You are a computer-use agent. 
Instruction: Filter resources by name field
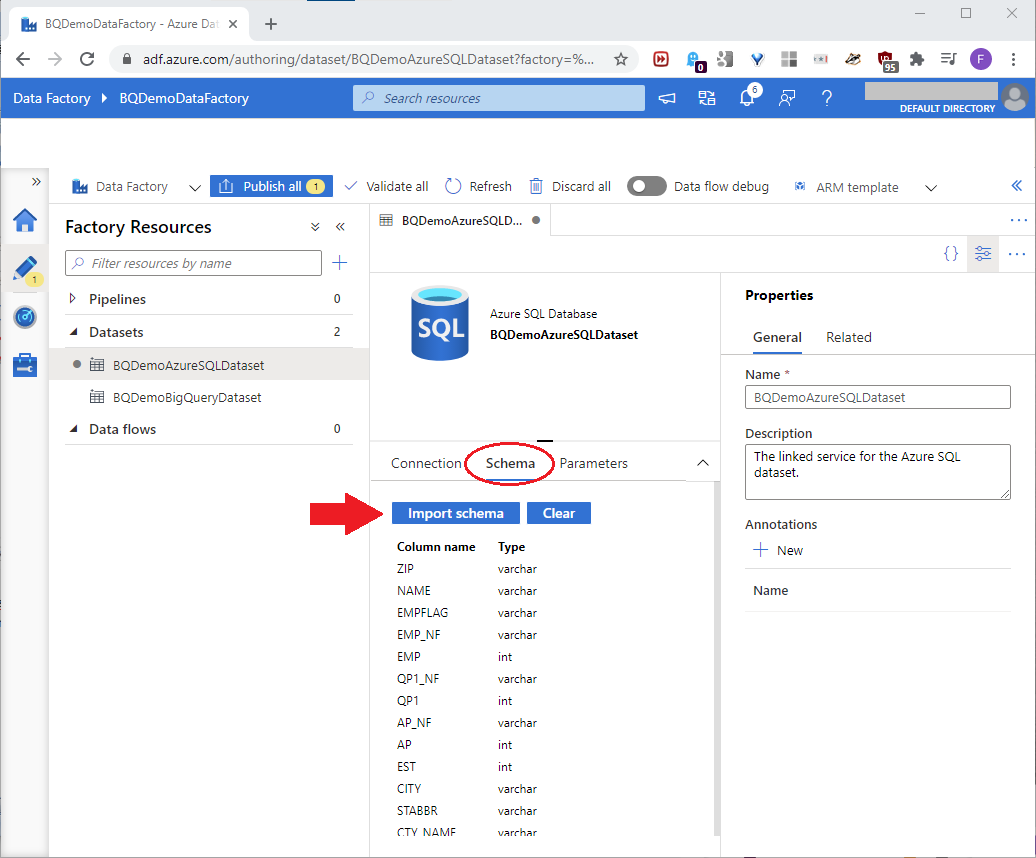194,263
